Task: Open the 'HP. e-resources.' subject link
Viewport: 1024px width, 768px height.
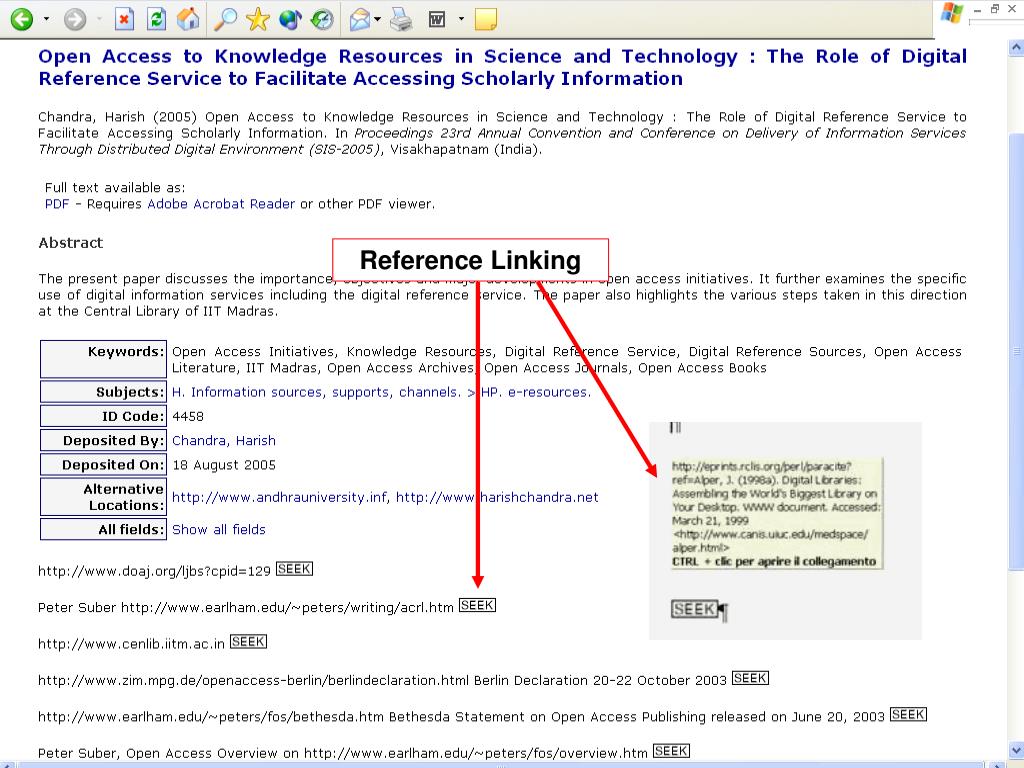Action: (x=536, y=392)
